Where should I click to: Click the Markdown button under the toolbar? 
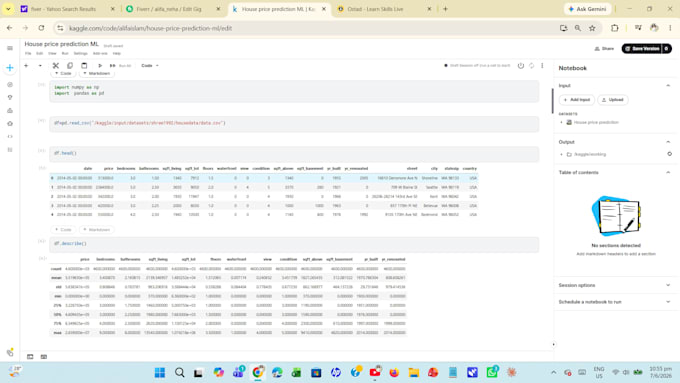point(97,73)
